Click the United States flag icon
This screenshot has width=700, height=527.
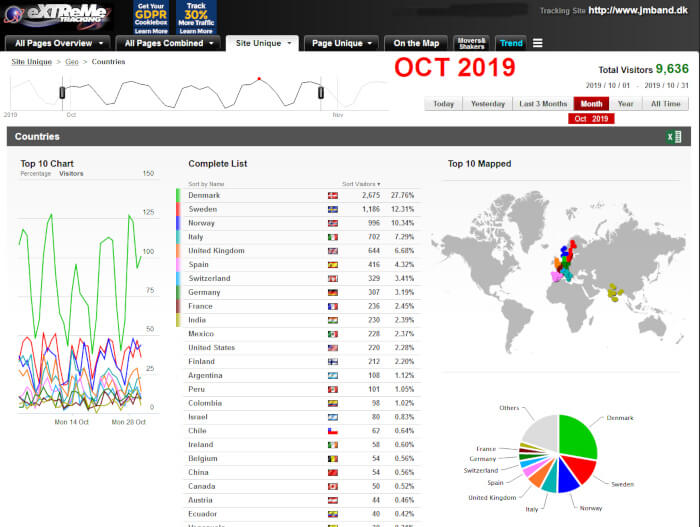333,348
